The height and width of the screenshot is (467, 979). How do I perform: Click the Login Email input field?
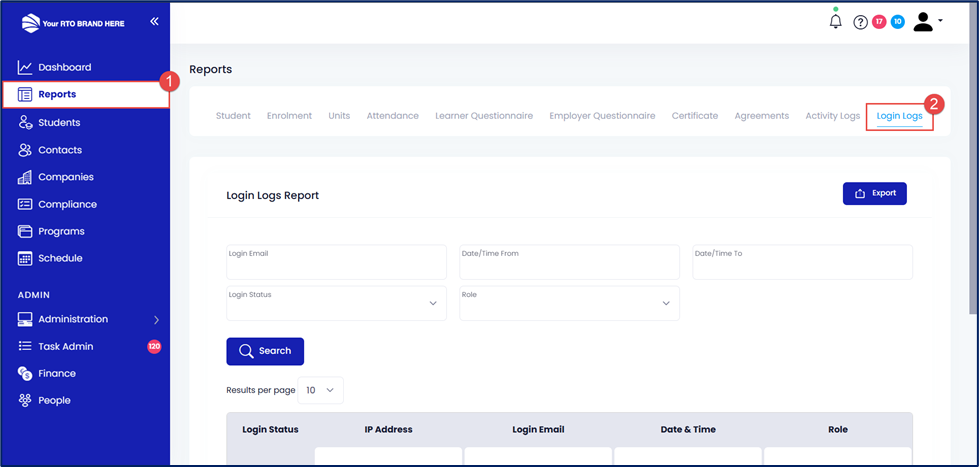click(x=336, y=262)
